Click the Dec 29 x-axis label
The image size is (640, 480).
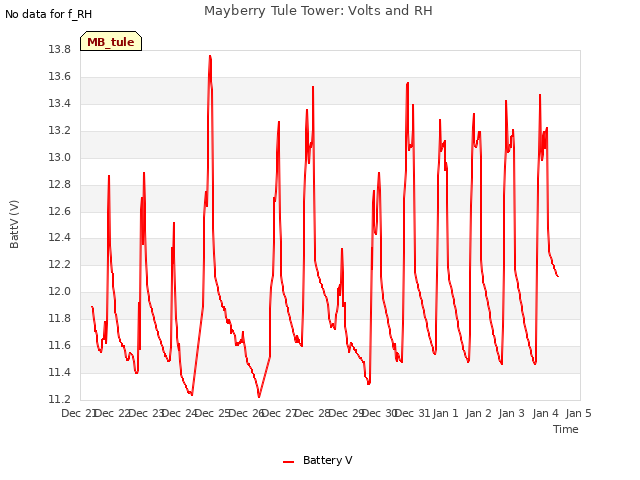tap(347, 413)
